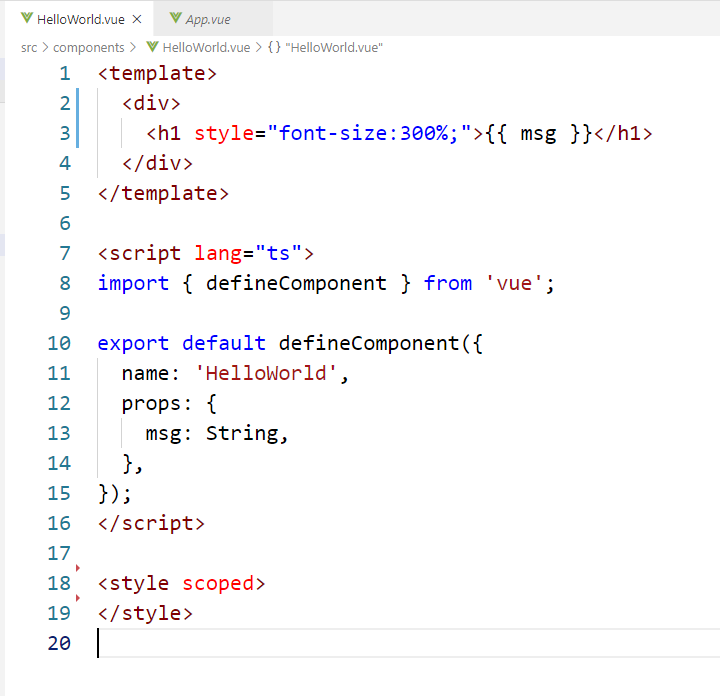Click defineComponent in the import statement

coord(296,283)
